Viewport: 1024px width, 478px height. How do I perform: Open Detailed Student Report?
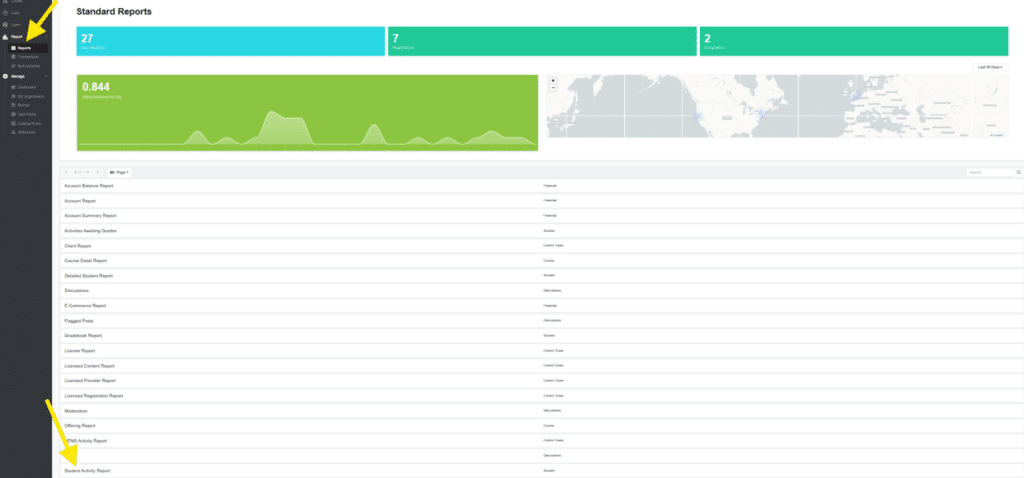(541, 276)
